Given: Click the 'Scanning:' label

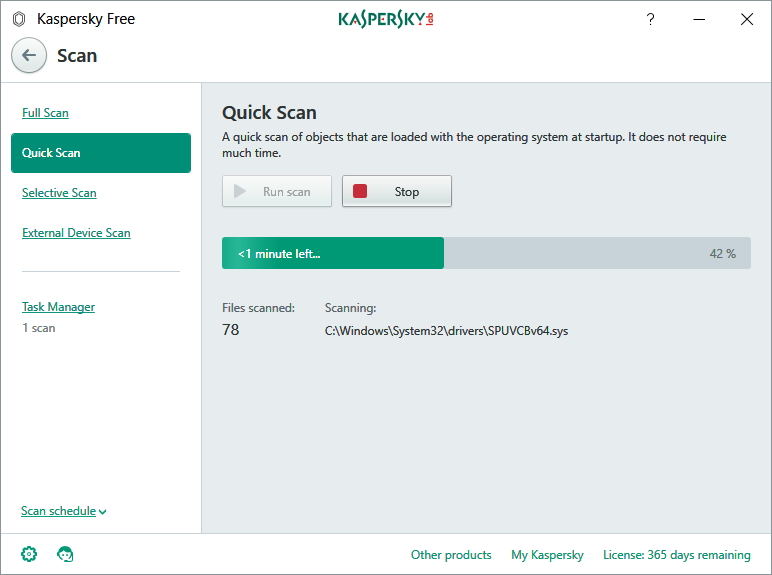Looking at the screenshot, I should click(x=350, y=308).
